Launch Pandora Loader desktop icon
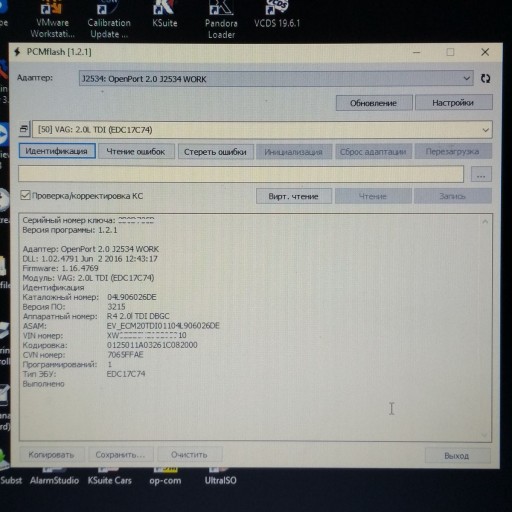The image size is (512, 512). [221, 20]
